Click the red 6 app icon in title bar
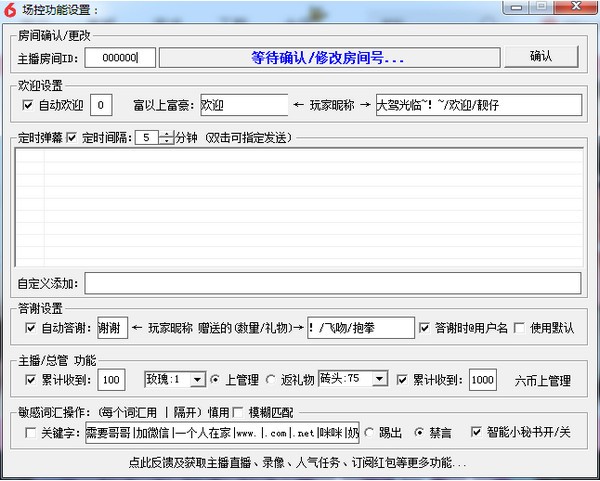Viewport: 600px width, 481px height. 9,10
